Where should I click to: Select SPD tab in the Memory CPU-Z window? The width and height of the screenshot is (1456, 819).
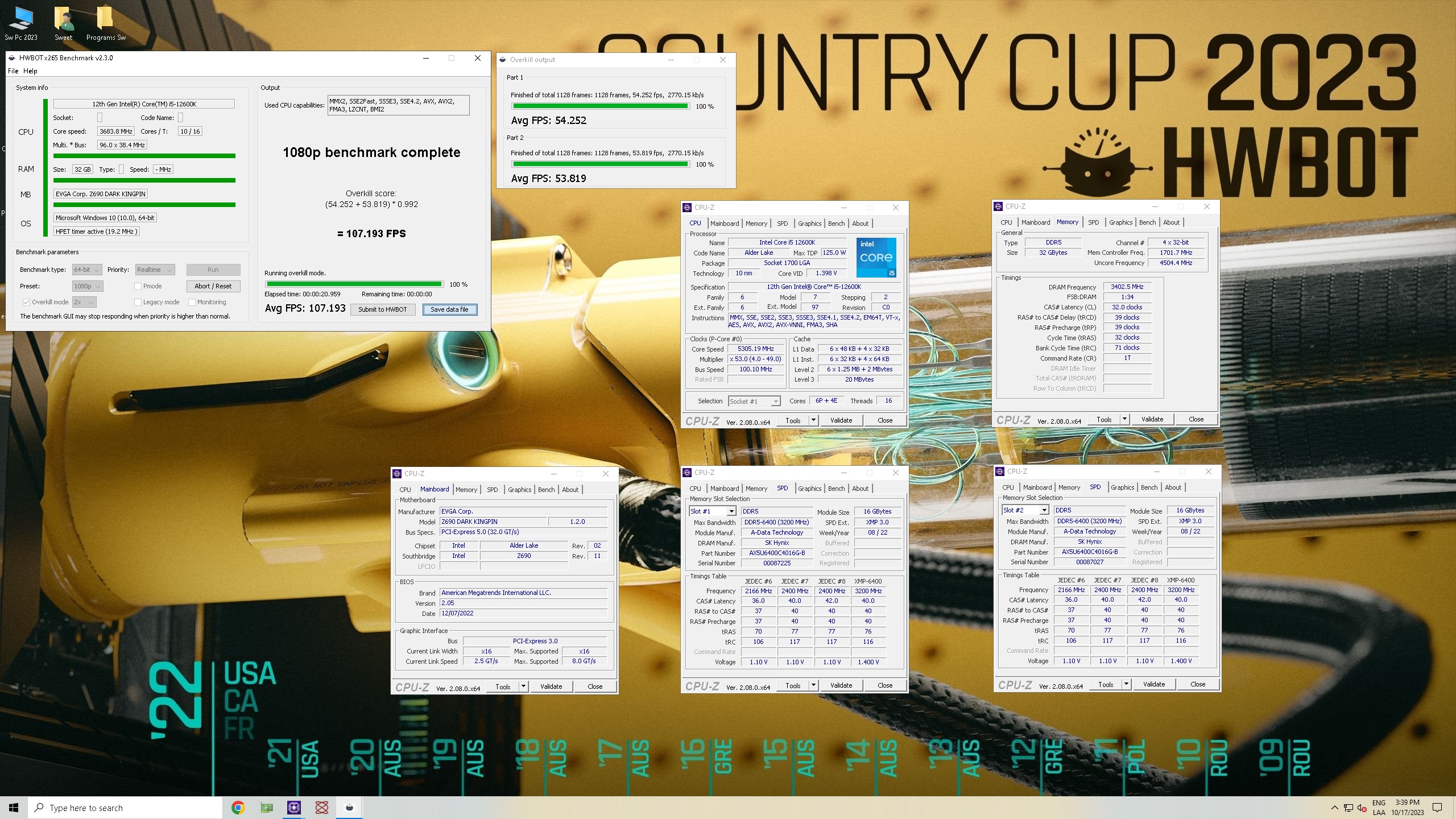pyautogui.click(x=1093, y=222)
